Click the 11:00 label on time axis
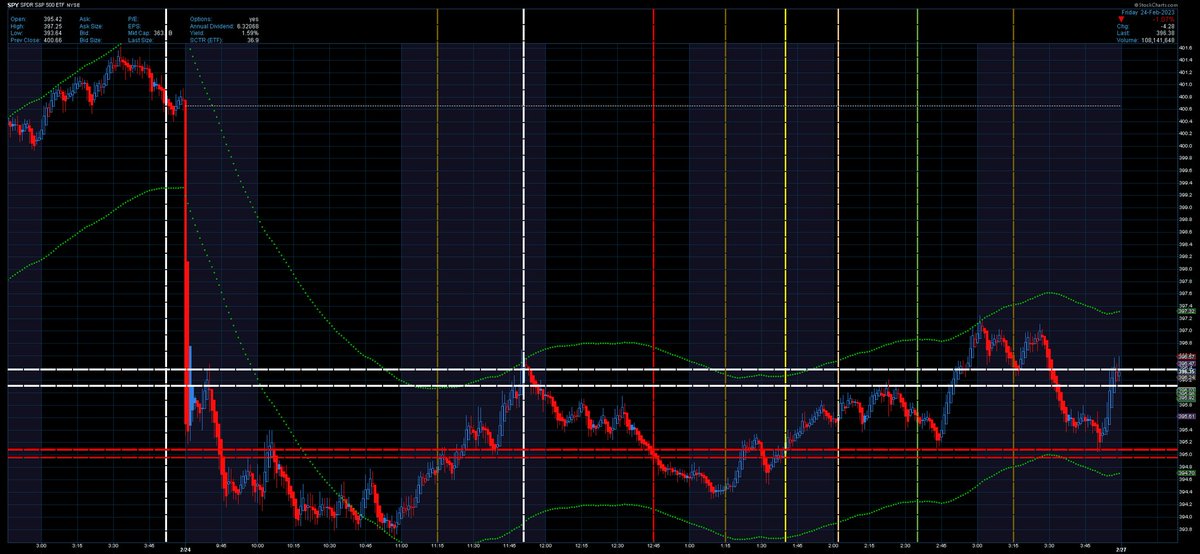This screenshot has height=554, width=1200. coord(401,548)
